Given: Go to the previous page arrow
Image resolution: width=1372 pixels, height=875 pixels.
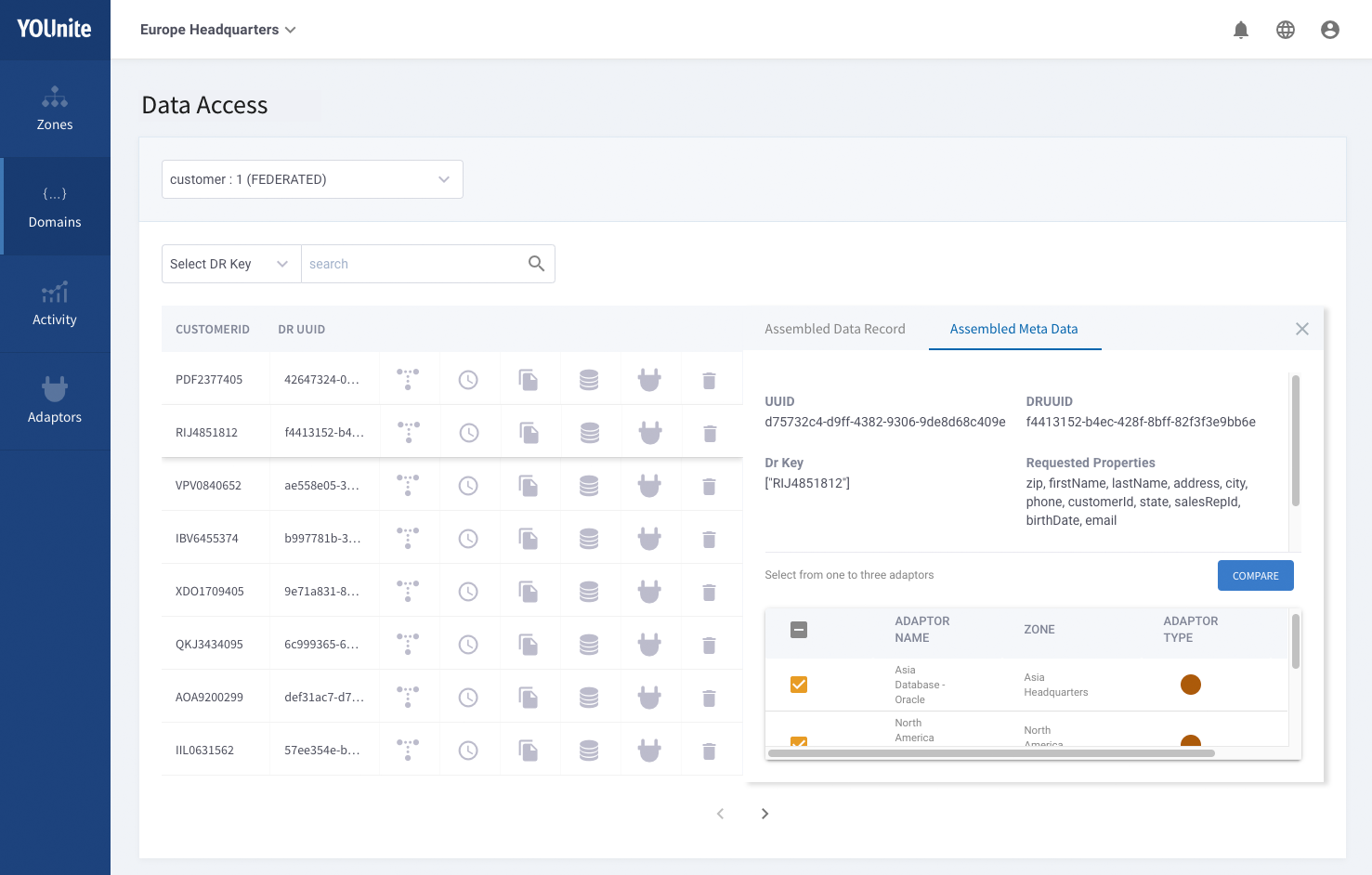Looking at the screenshot, I should tap(720, 814).
